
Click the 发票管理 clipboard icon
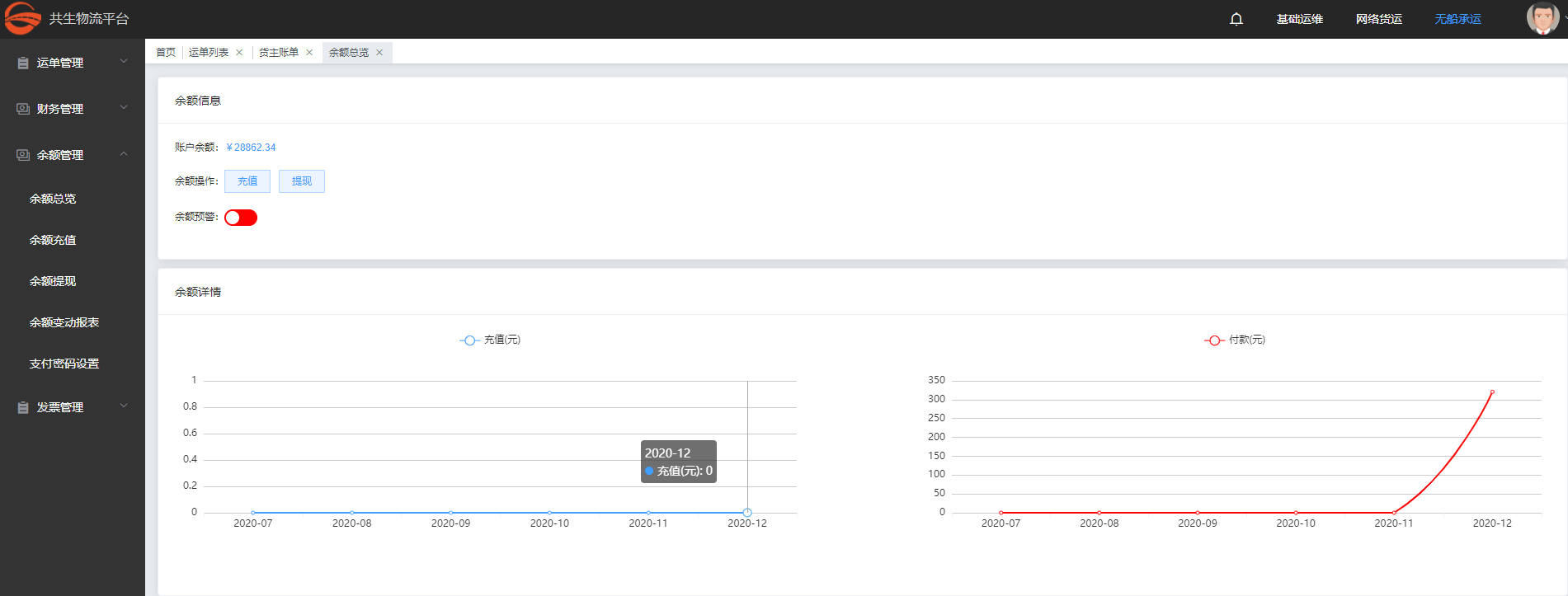coord(23,407)
